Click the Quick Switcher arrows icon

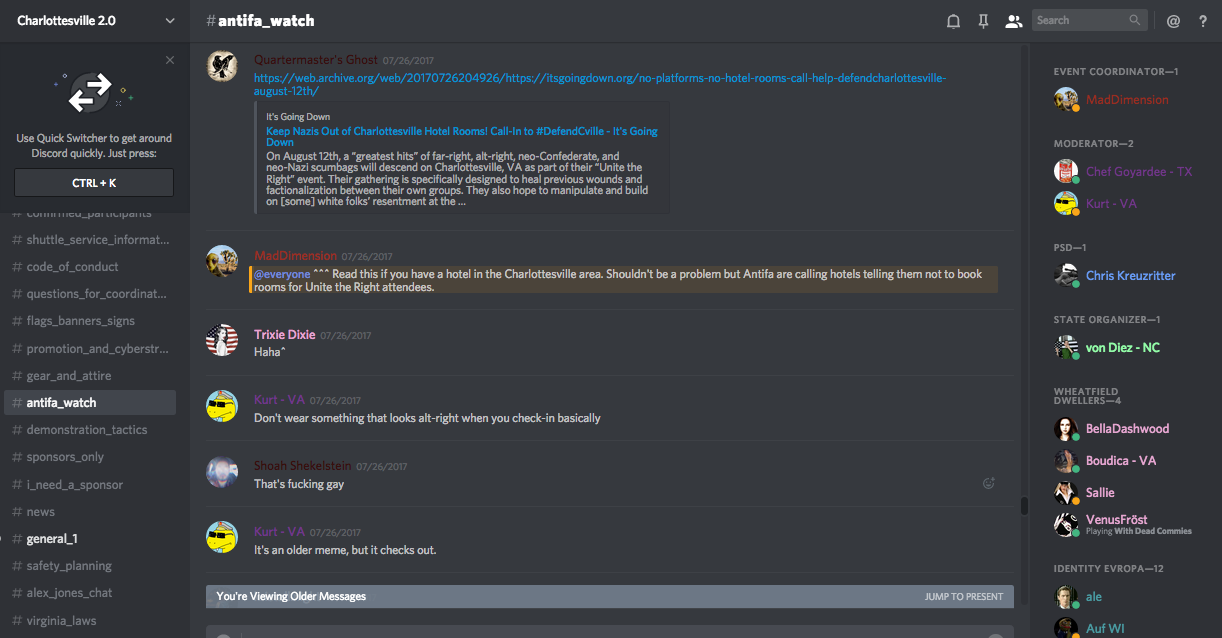click(90, 93)
